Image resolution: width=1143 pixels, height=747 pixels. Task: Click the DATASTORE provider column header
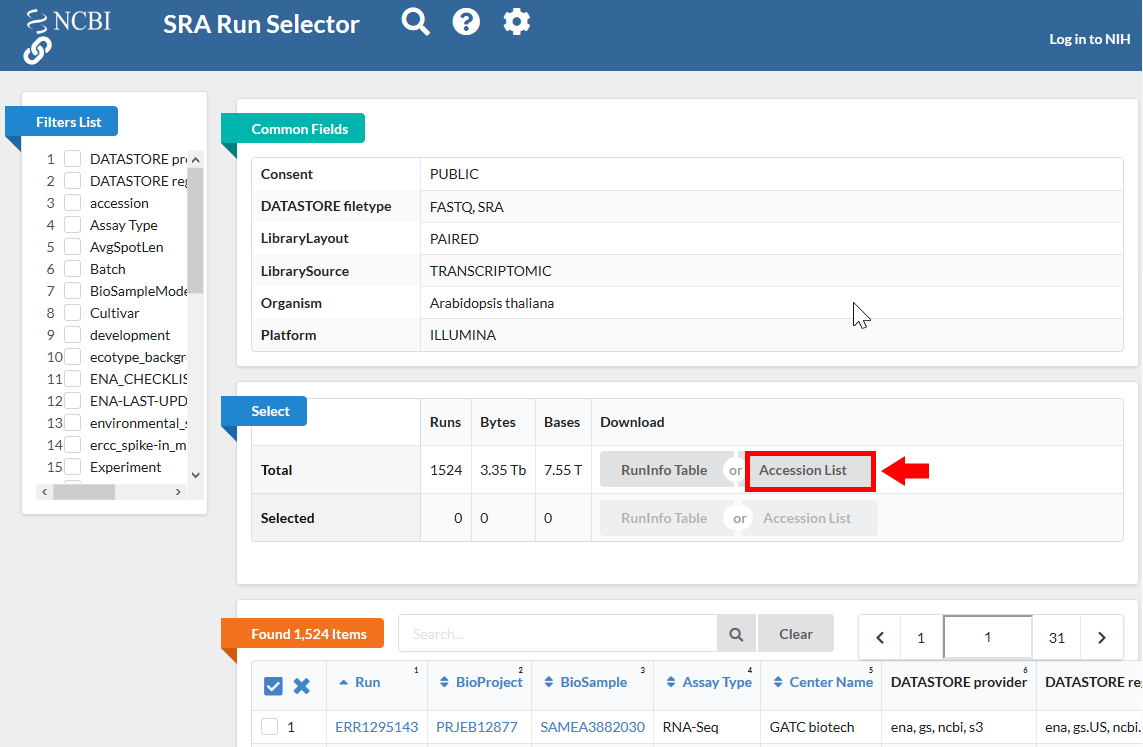[x=959, y=682]
